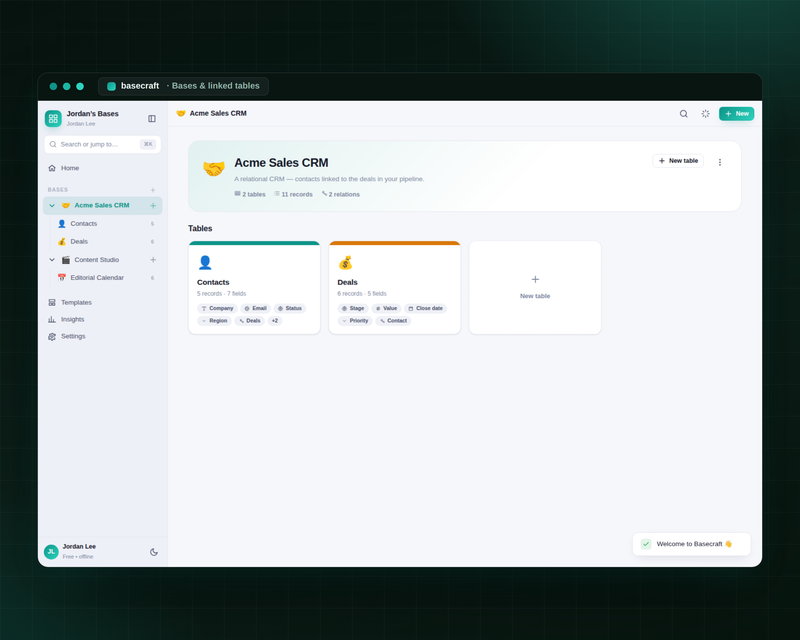Screen dimensions: 800x640
Task: Show the +2 hidden fields on Contacts card
Action: [x=275, y=321]
